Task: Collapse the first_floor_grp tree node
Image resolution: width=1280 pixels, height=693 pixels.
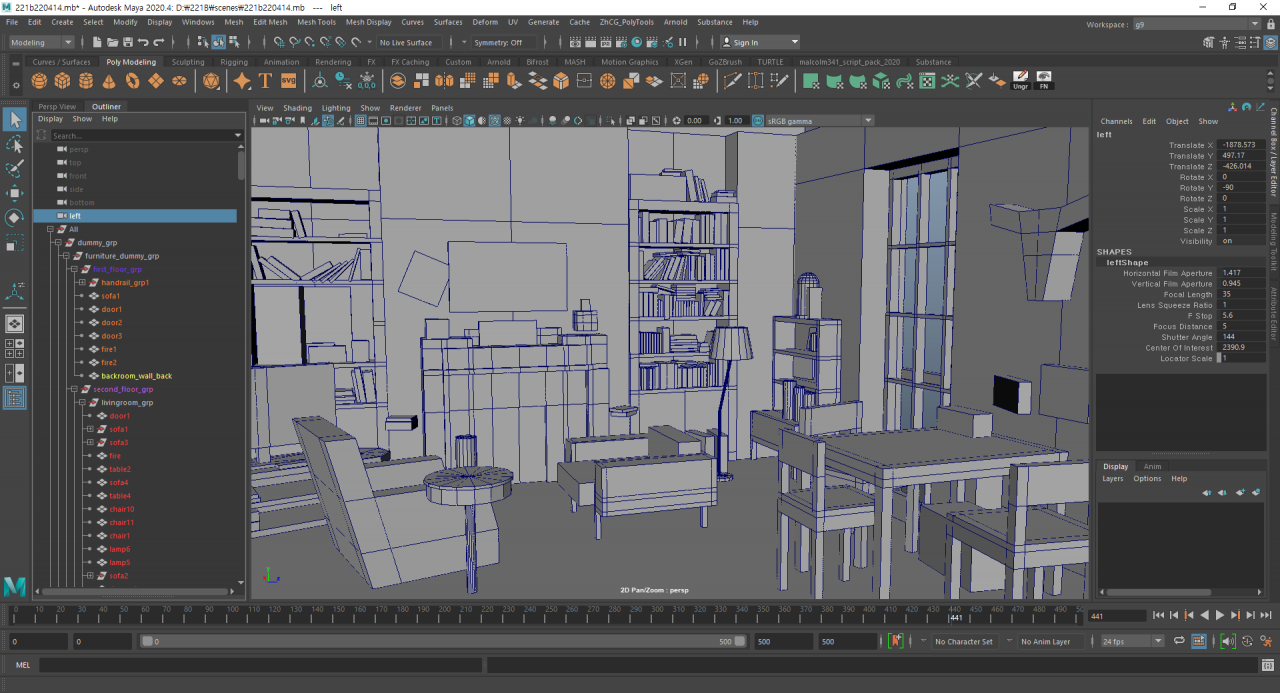Action: (x=73, y=269)
